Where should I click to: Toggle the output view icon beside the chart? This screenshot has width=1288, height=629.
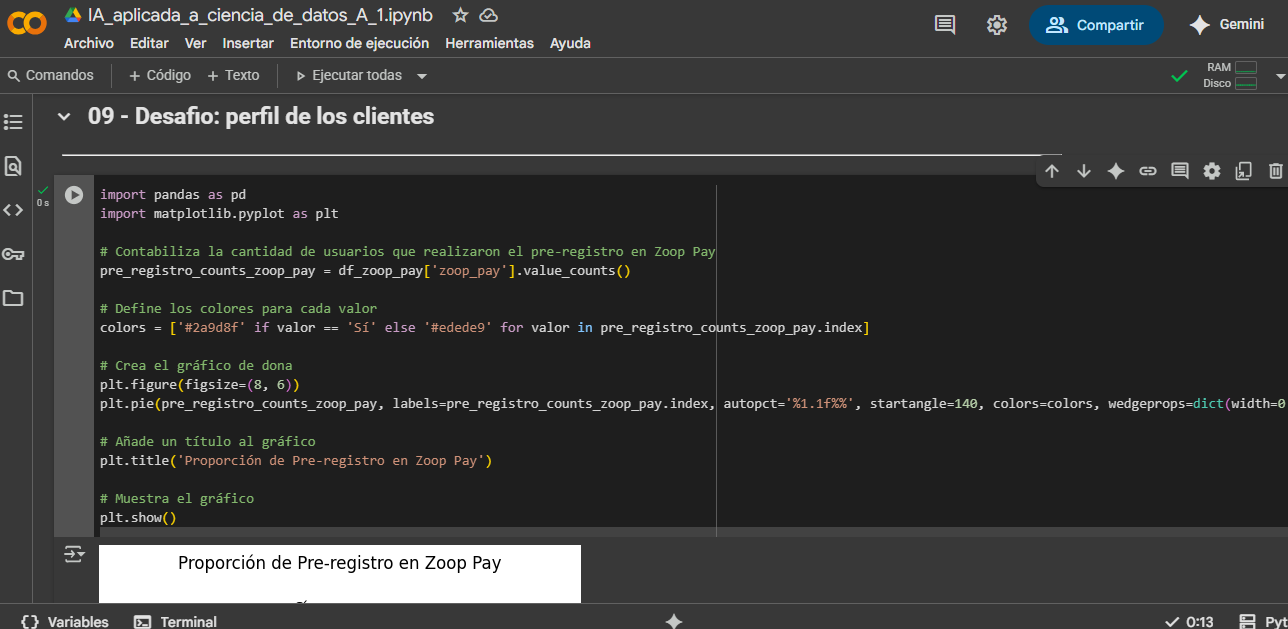point(74,554)
